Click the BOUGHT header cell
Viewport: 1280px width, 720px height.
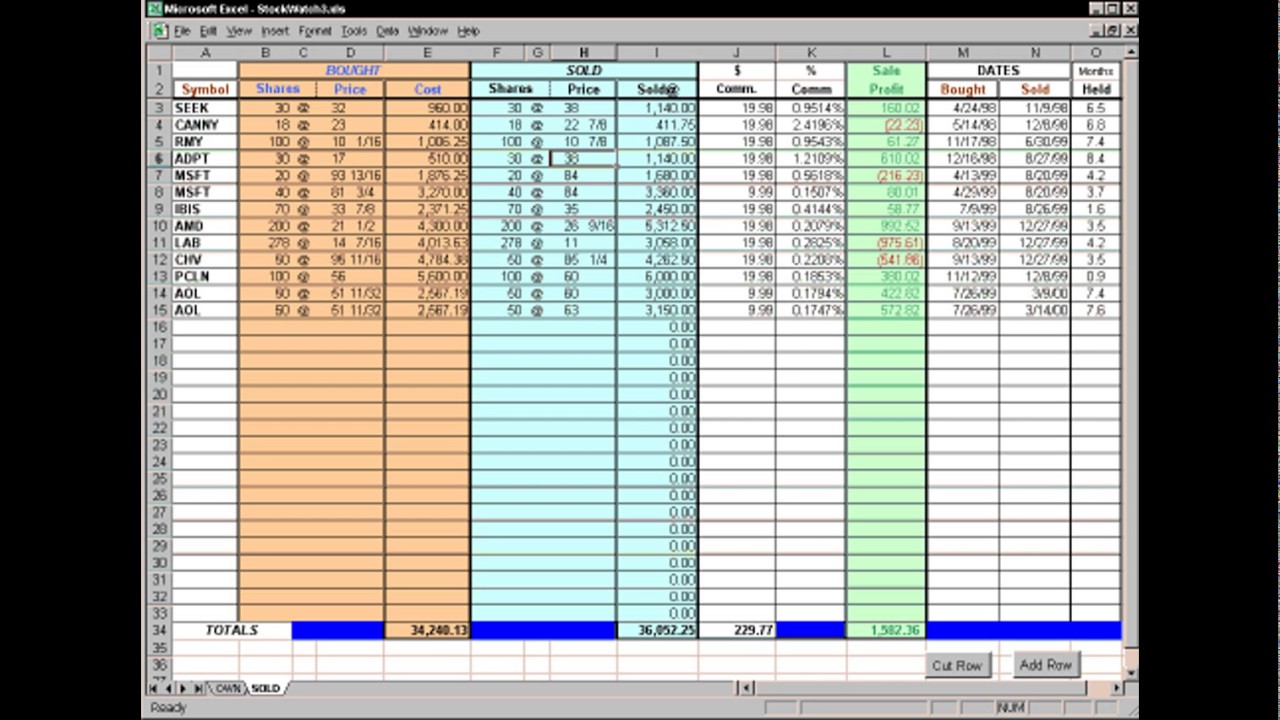click(x=354, y=71)
